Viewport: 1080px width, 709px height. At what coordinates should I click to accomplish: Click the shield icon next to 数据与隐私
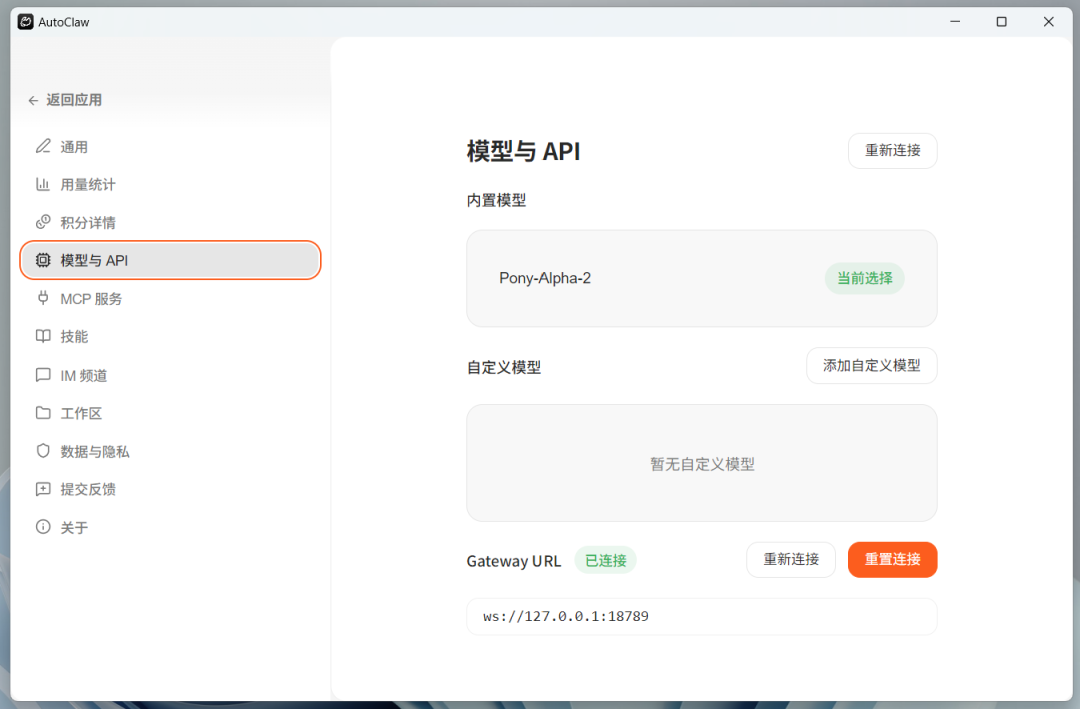43,451
